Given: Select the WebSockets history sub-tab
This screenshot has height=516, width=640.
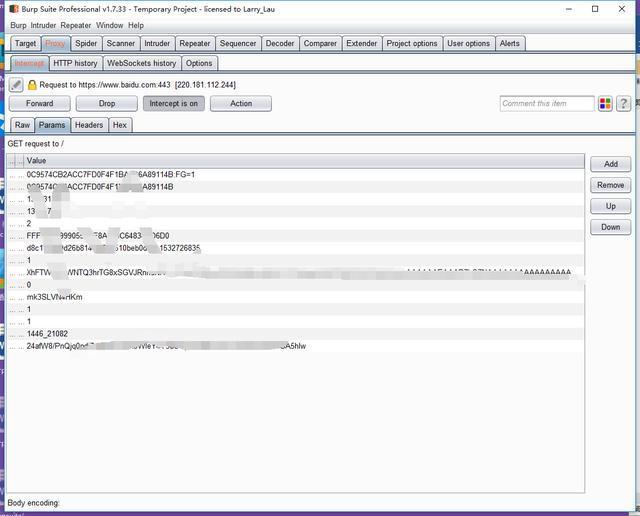Looking at the screenshot, I should 142,63.
